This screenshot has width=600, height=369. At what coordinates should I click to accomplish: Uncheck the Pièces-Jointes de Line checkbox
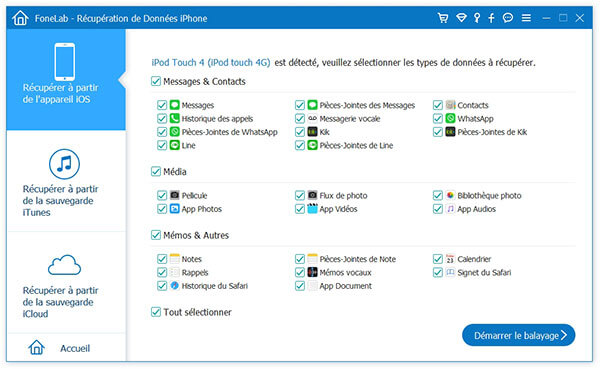click(300, 145)
